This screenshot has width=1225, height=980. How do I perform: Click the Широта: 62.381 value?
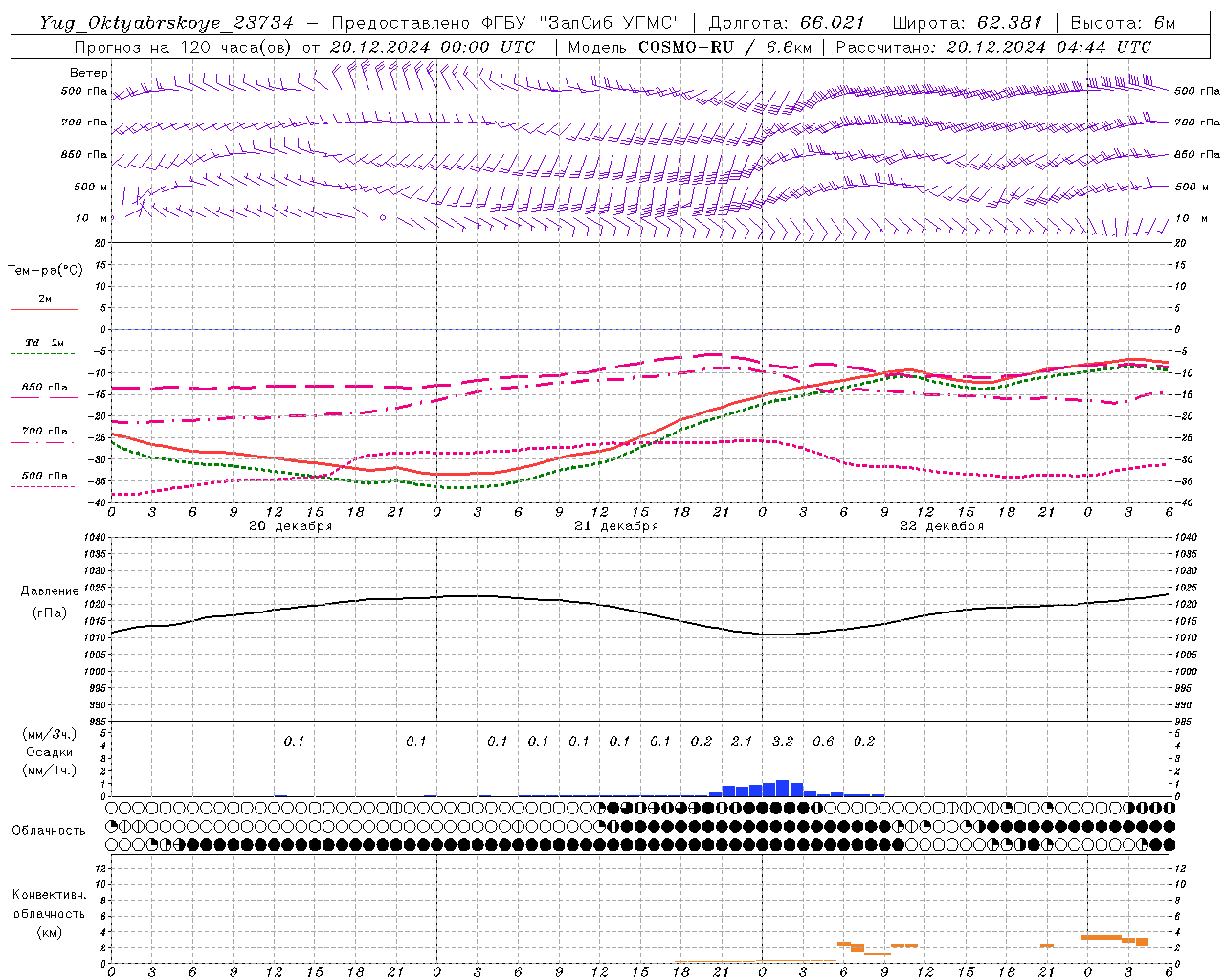click(968, 23)
